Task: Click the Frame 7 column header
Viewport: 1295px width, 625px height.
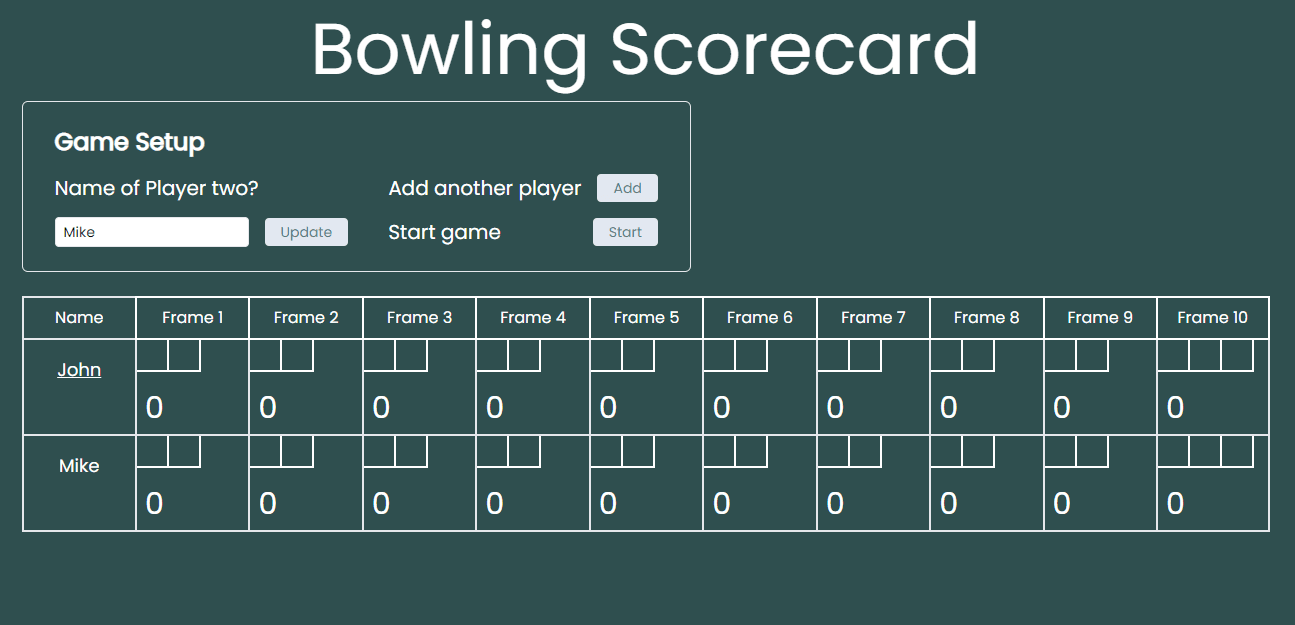Action: [873, 317]
